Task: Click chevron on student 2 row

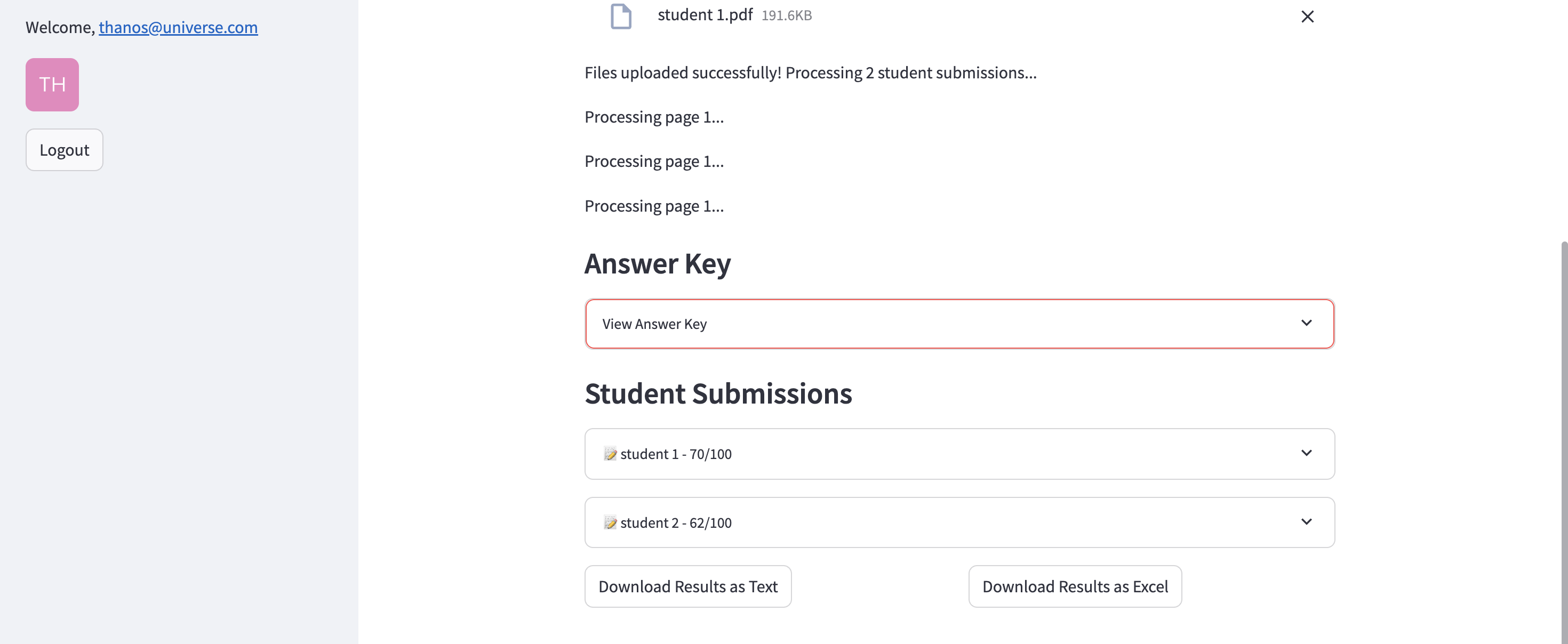Action: click(x=1306, y=522)
